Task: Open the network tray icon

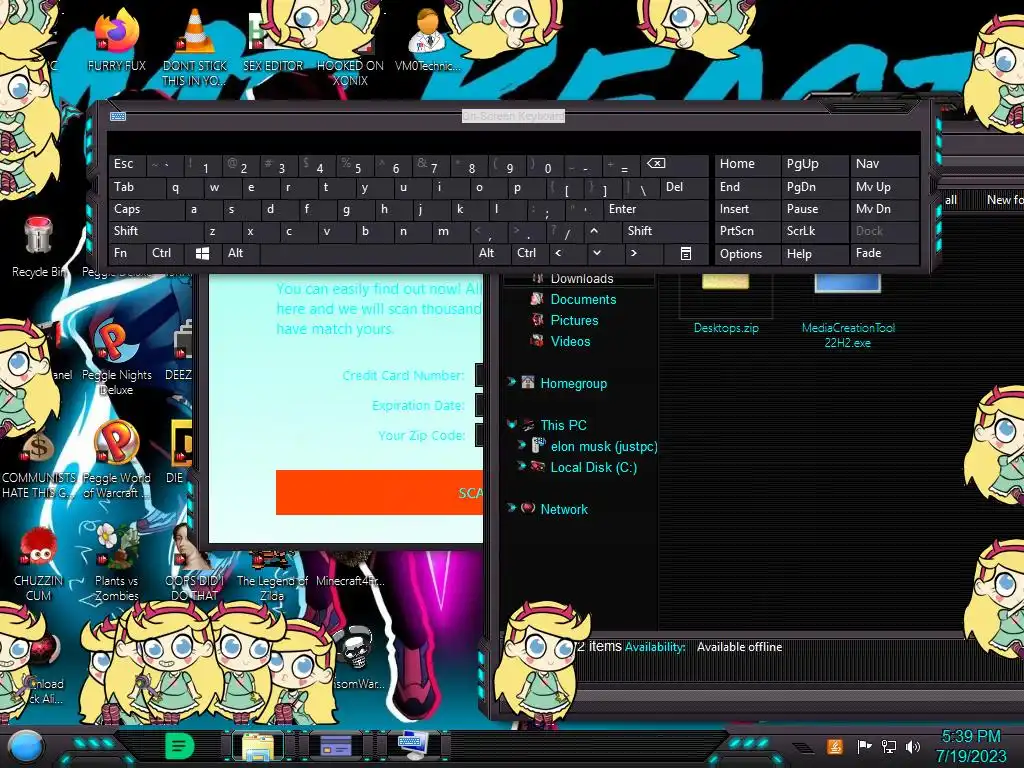Action: [889, 746]
